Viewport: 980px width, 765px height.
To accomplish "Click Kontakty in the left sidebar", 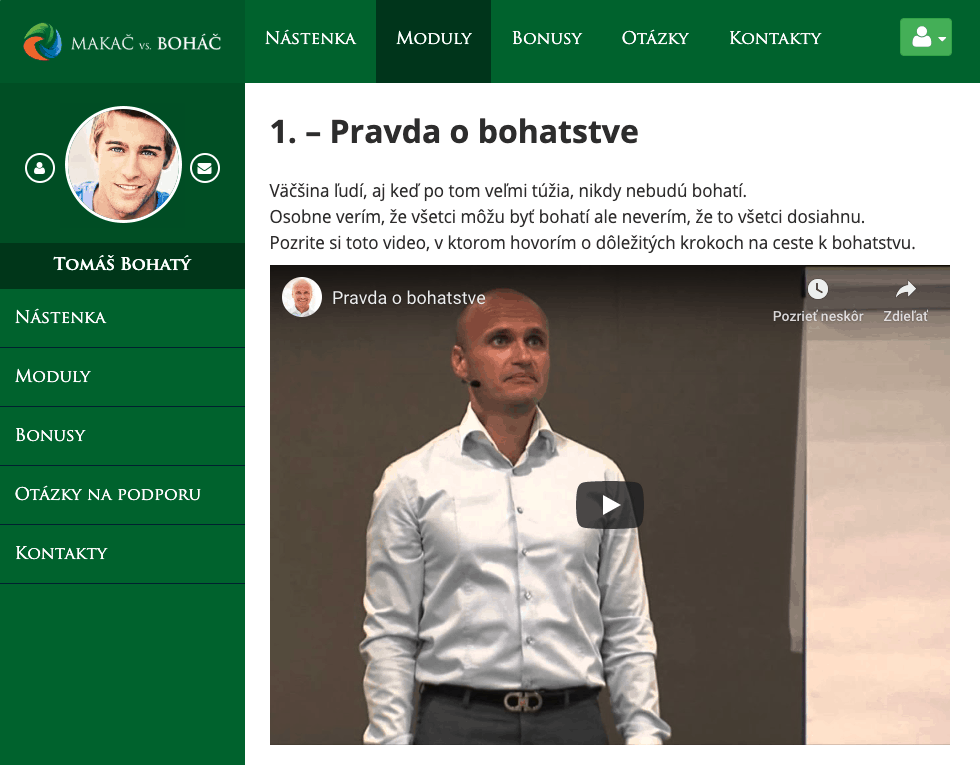I will point(122,554).
